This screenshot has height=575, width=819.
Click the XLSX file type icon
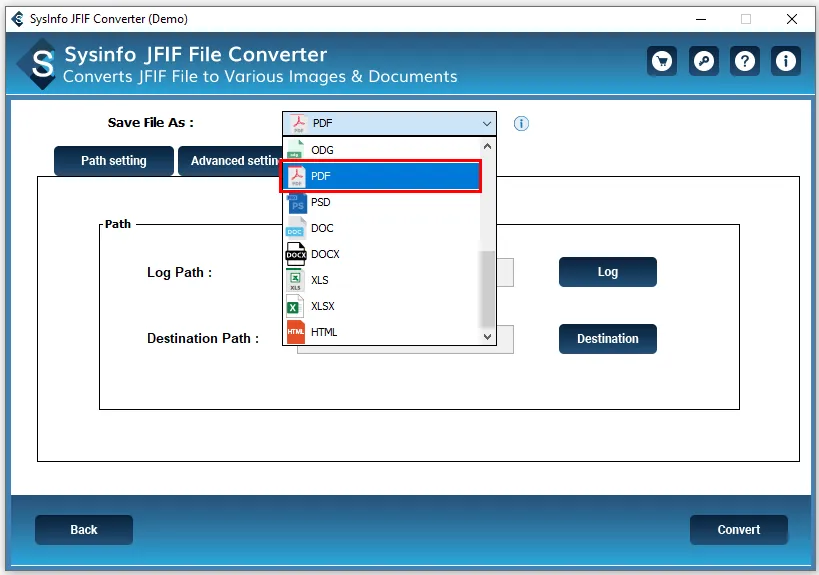coord(295,306)
